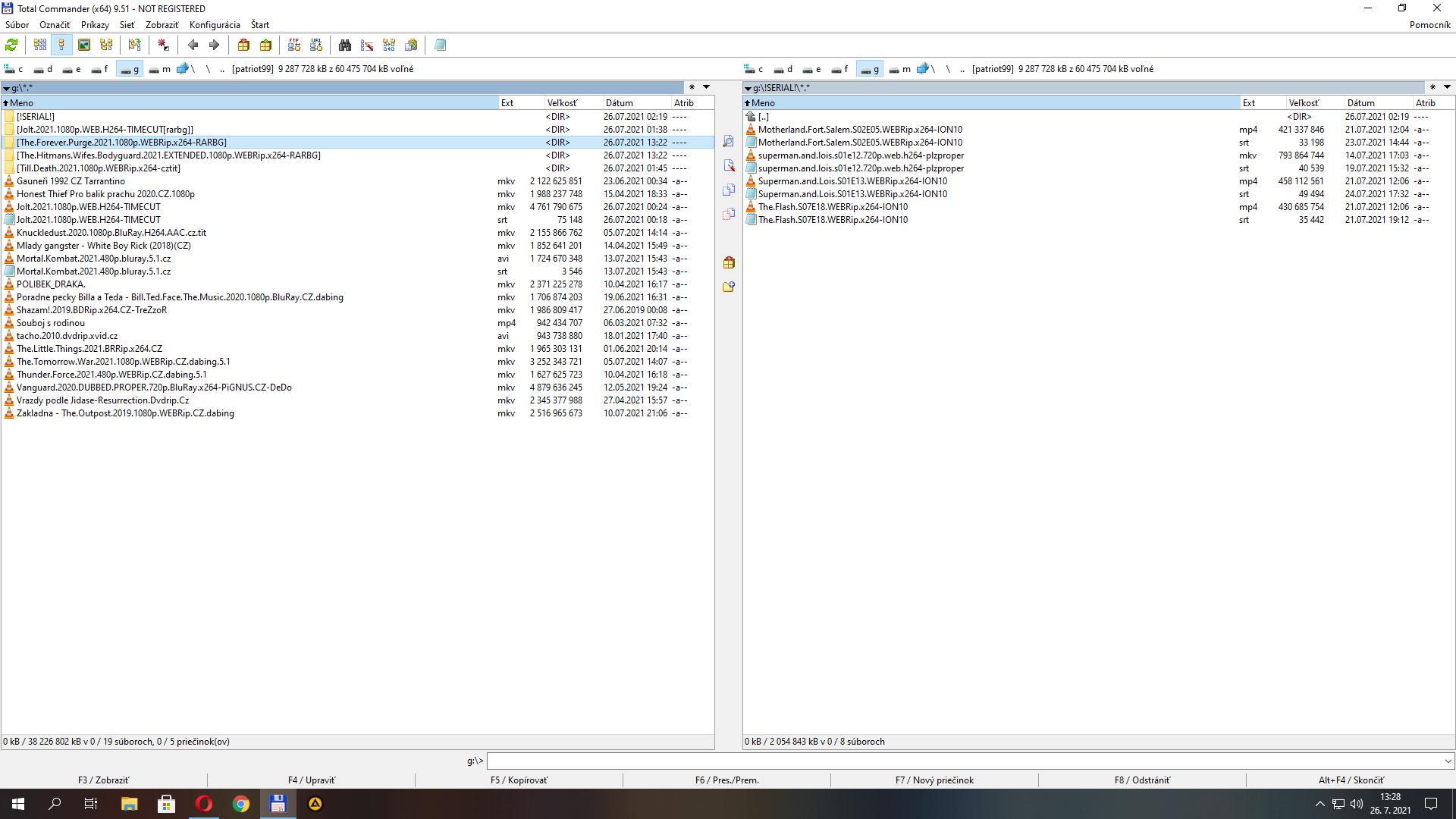1456x819 pixels.
Task: Go back to previous directory
Action: [x=193, y=45]
